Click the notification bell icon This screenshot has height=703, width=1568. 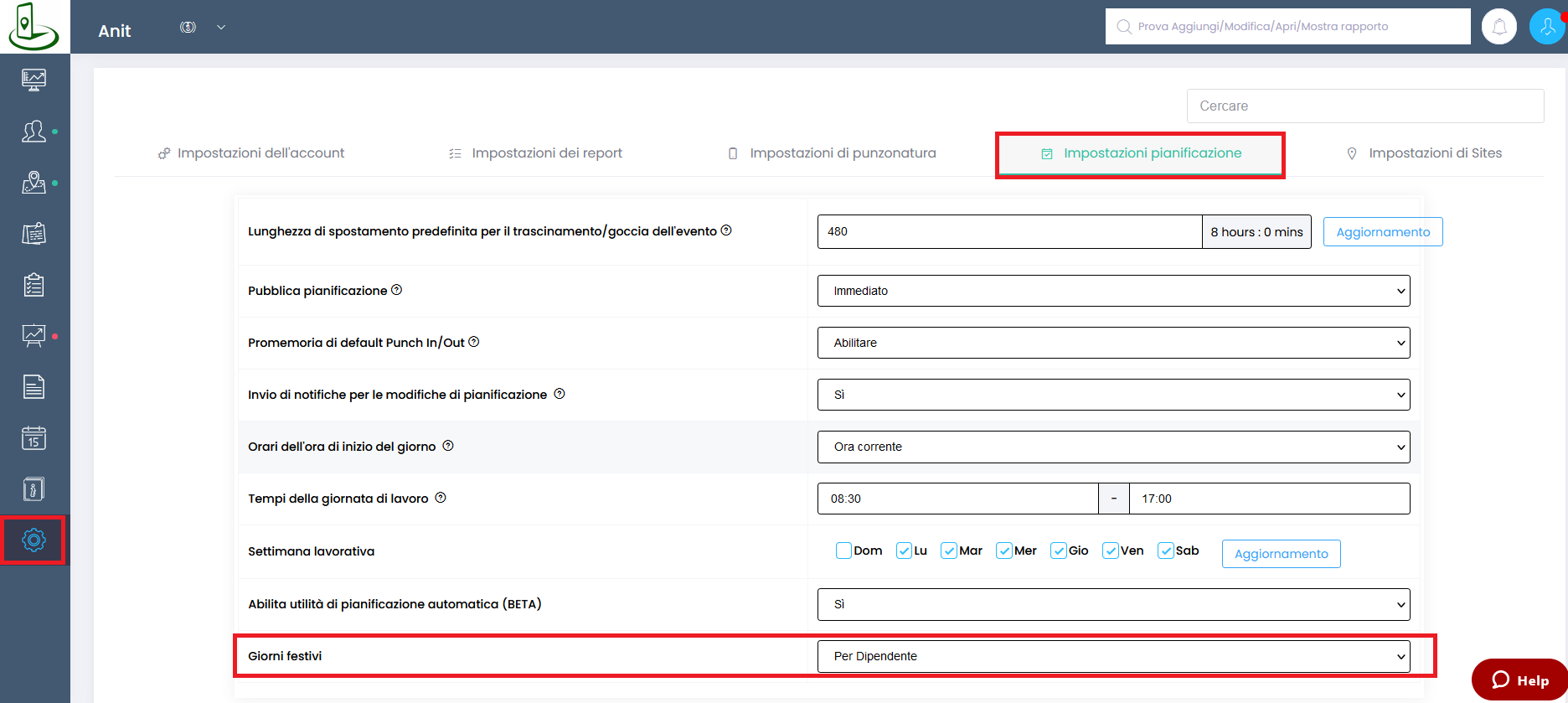(1499, 27)
